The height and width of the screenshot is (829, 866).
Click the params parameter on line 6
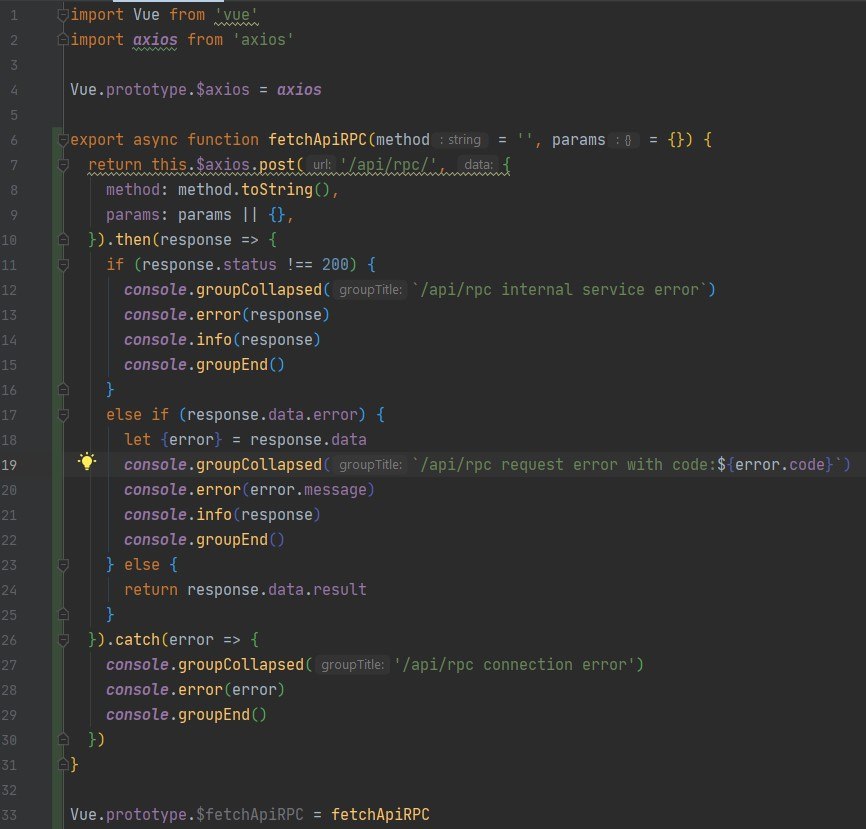pyautogui.click(x=578, y=140)
